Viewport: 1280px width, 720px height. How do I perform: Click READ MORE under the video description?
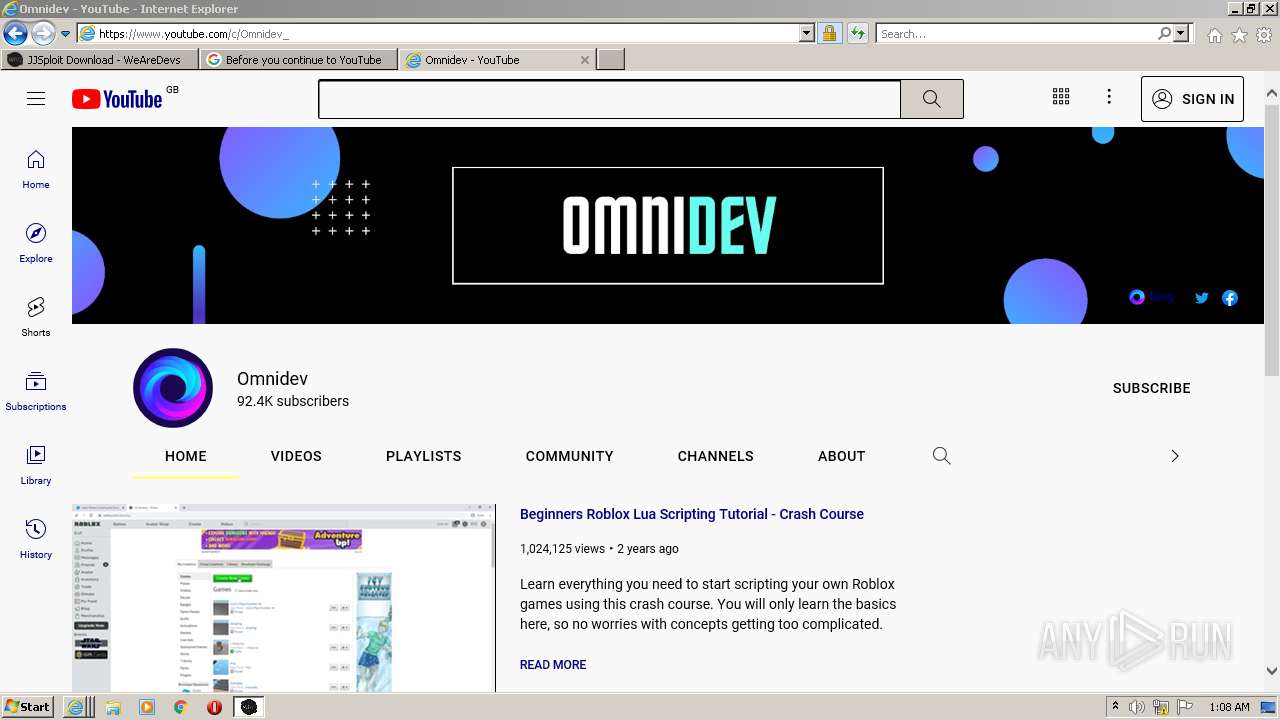click(553, 665)
